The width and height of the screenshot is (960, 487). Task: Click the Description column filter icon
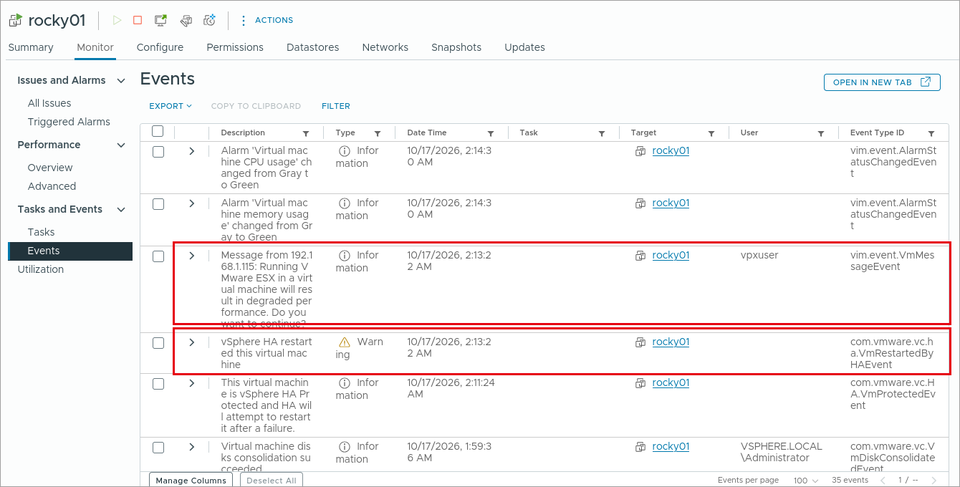click(x=306, y=133)
